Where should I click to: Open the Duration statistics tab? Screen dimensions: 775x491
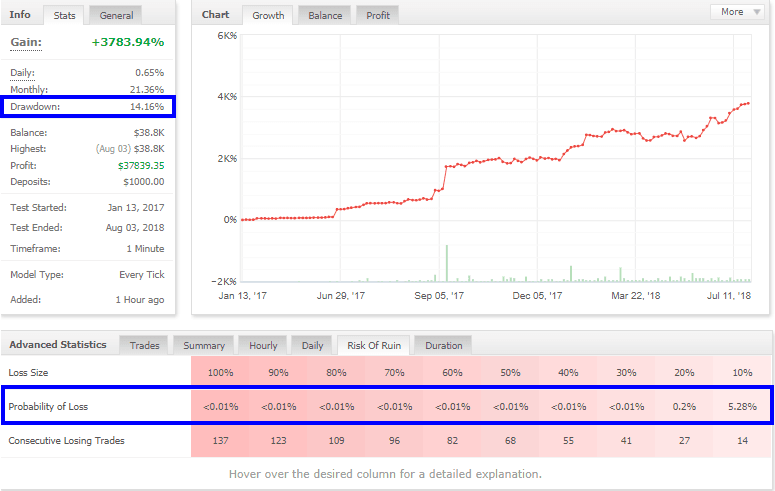pyautogui.click(x=443, y=345)
